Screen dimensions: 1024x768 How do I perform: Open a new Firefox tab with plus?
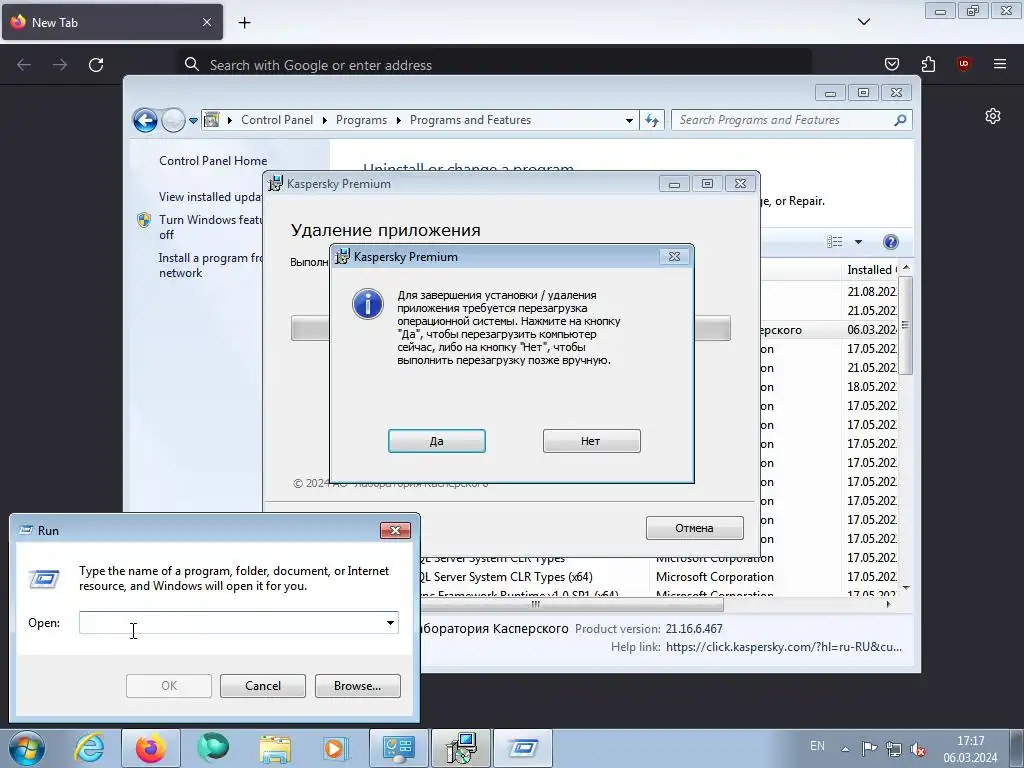coord(244,22)
